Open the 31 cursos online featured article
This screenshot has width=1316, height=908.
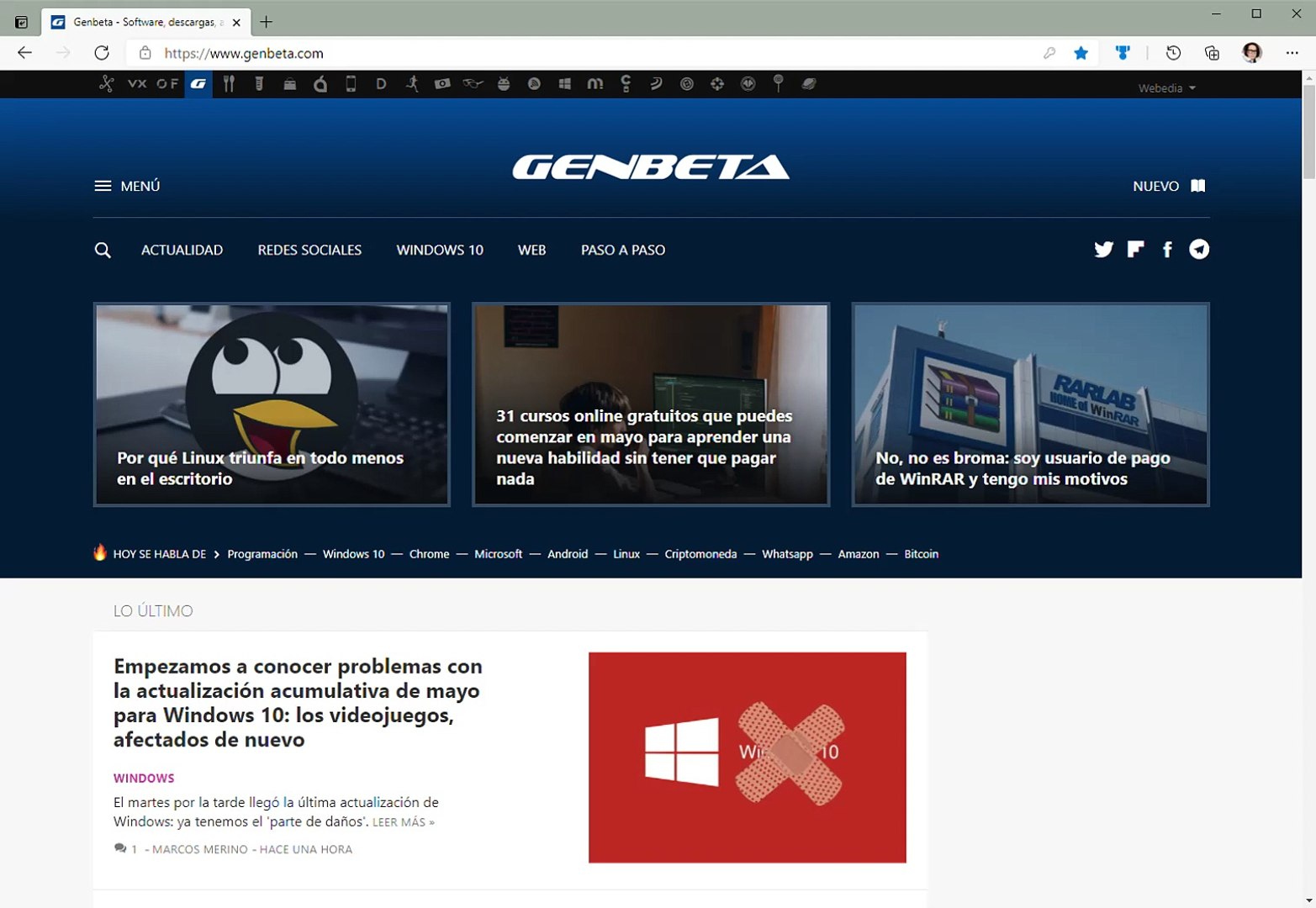pos(651,404)
